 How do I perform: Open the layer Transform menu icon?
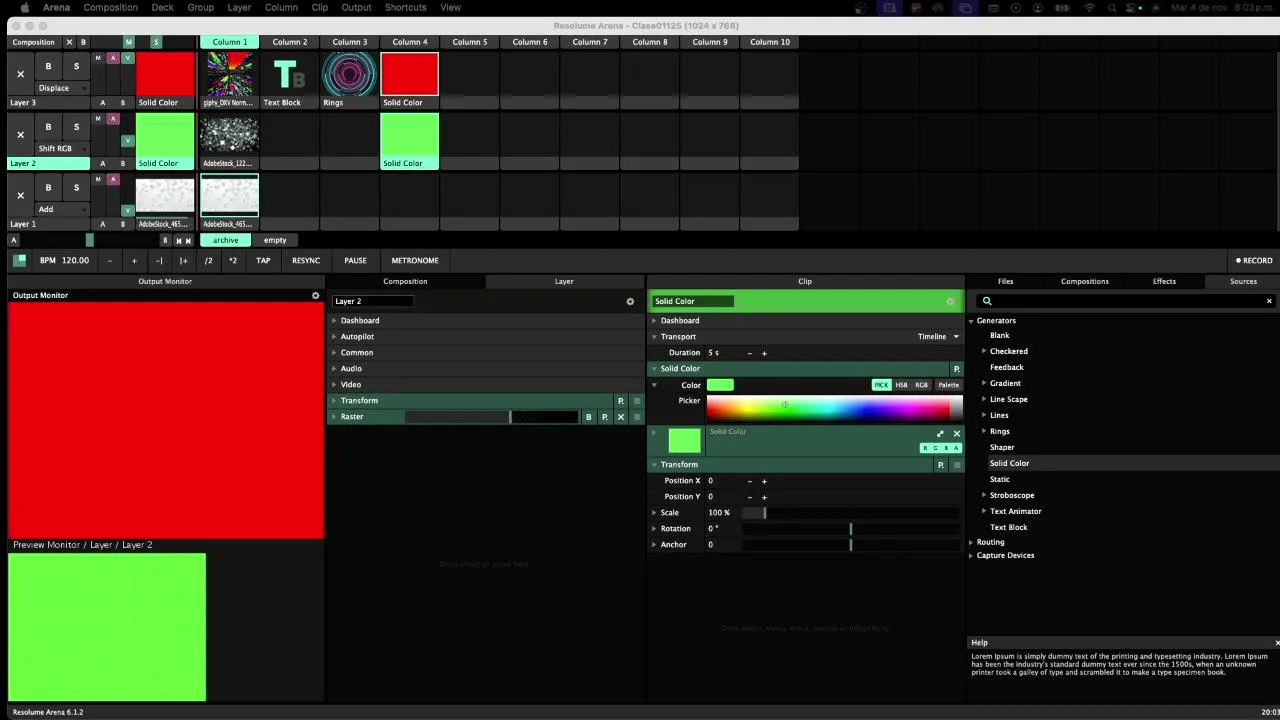coord(636,401)
